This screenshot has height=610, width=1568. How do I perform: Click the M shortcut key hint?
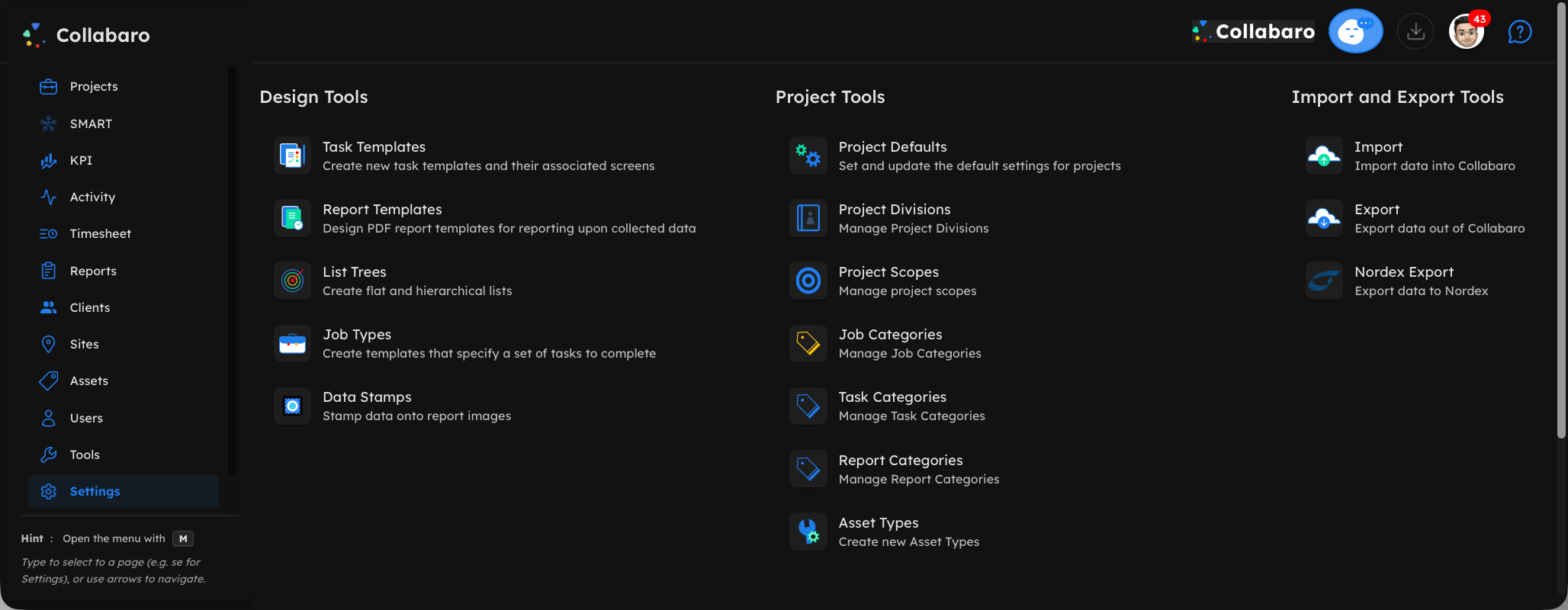(183, 539)
